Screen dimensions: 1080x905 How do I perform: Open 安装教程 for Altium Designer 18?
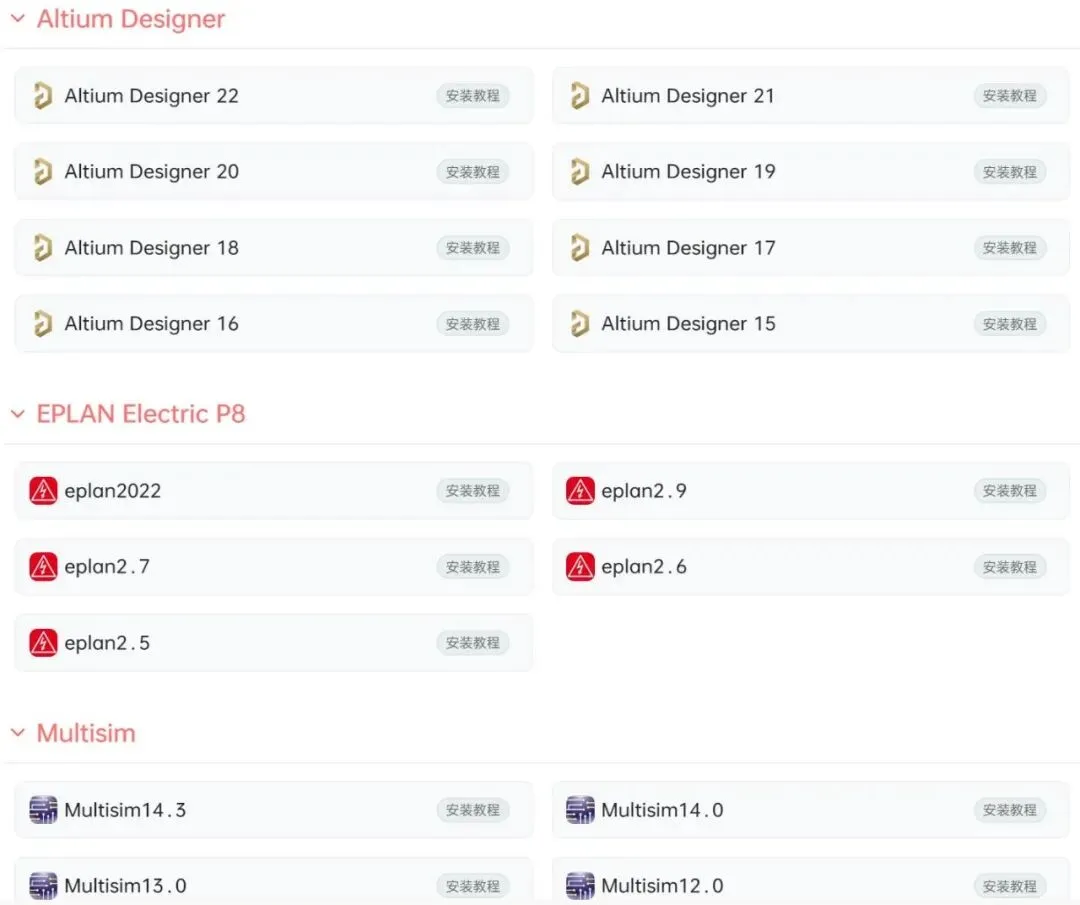472,248
